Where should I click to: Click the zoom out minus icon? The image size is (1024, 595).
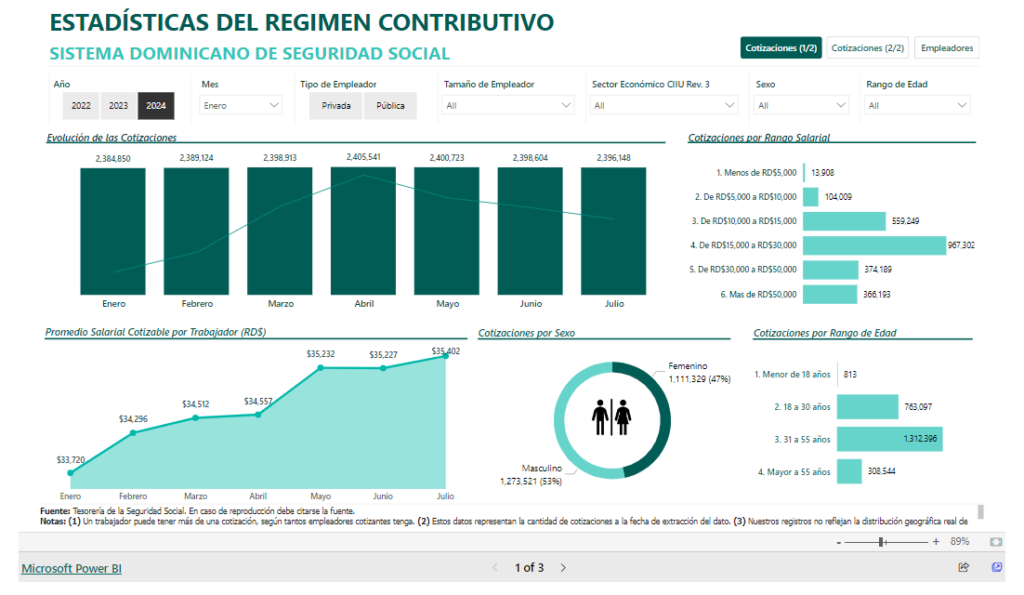click(x=838, y=541)
